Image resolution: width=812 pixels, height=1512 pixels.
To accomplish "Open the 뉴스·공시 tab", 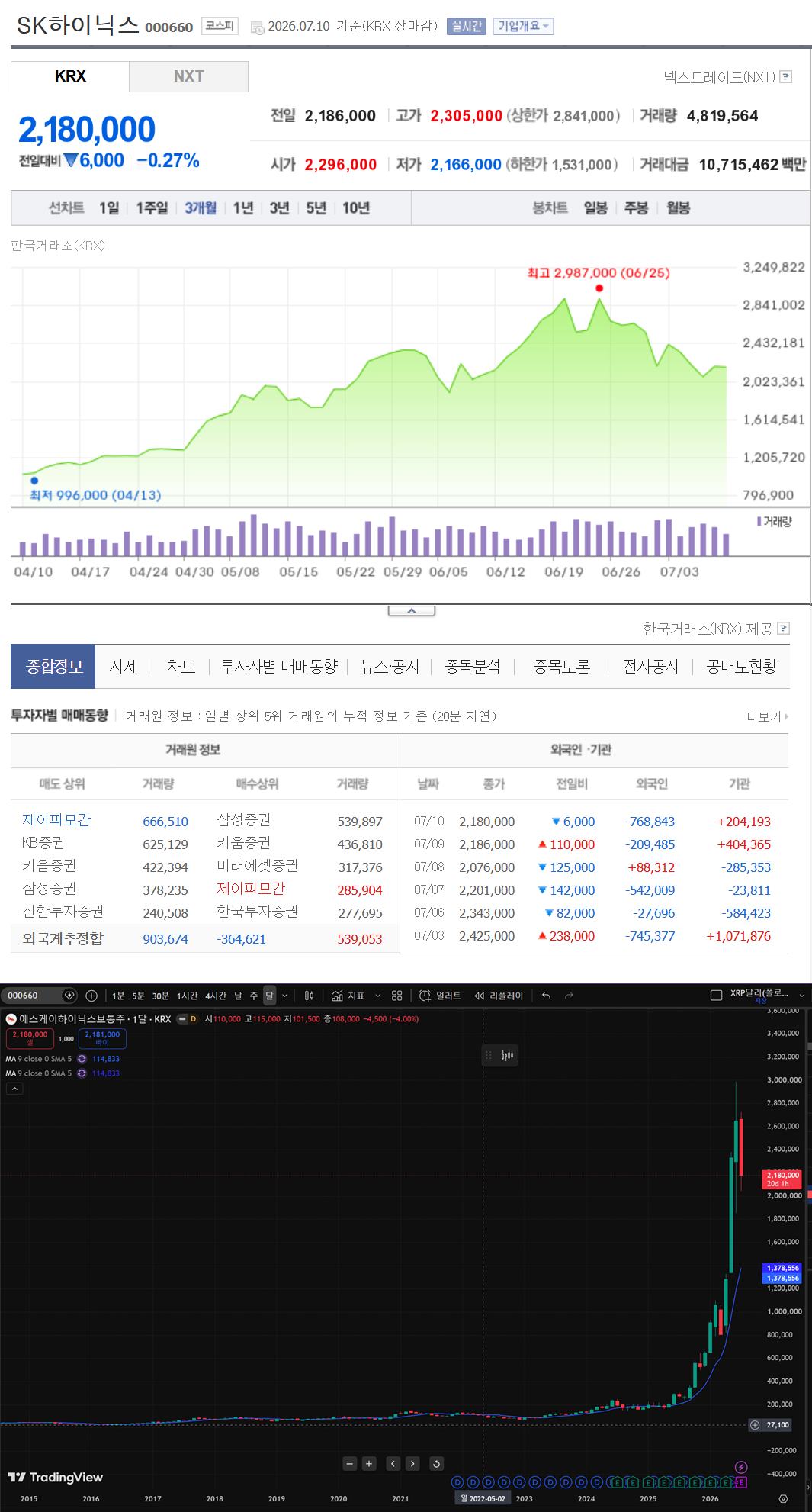I will [390, 666].
